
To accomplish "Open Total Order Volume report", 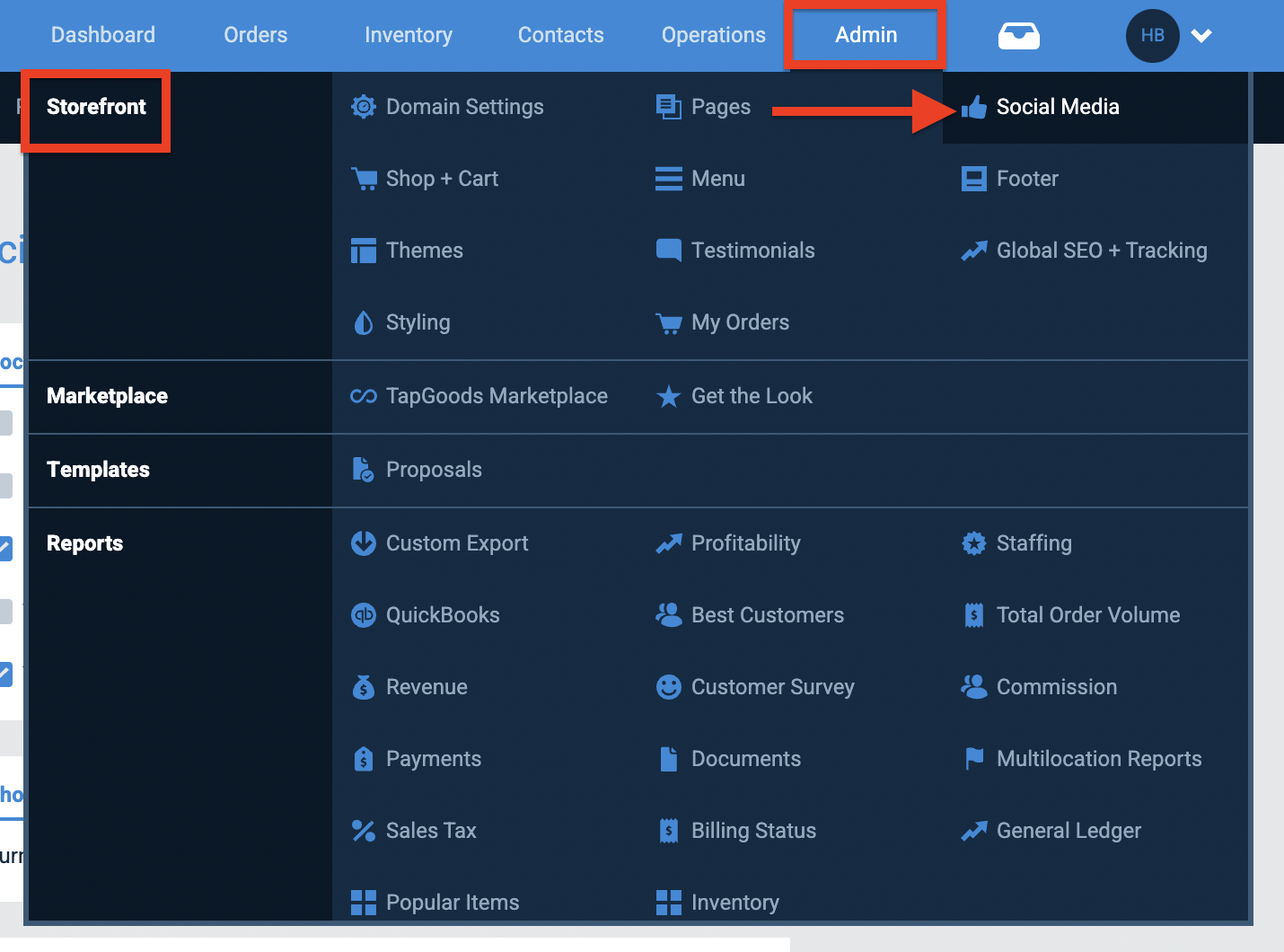I will 1088,615.
